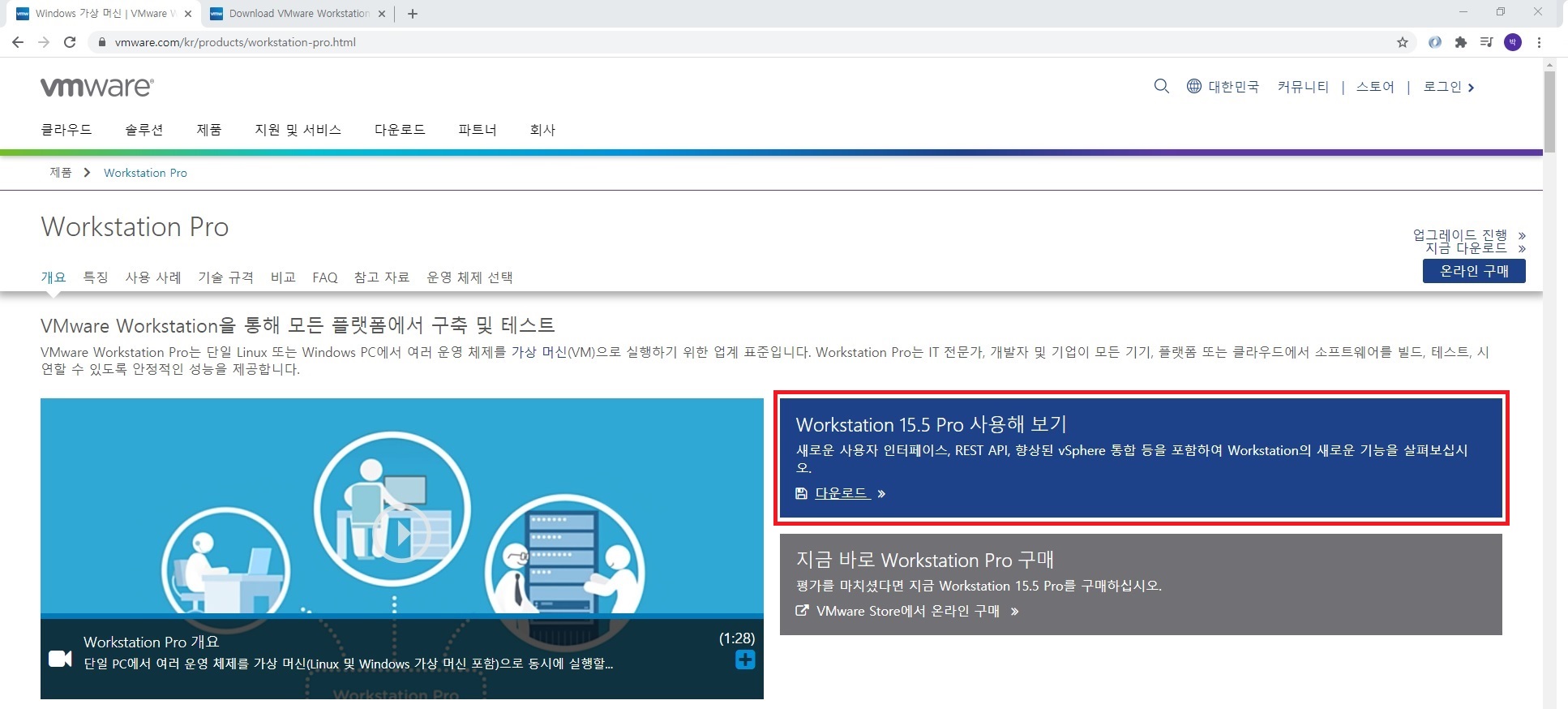Expand the 로그인 dropdown
Viewport: 1568px width, 709px height.
1449,87
